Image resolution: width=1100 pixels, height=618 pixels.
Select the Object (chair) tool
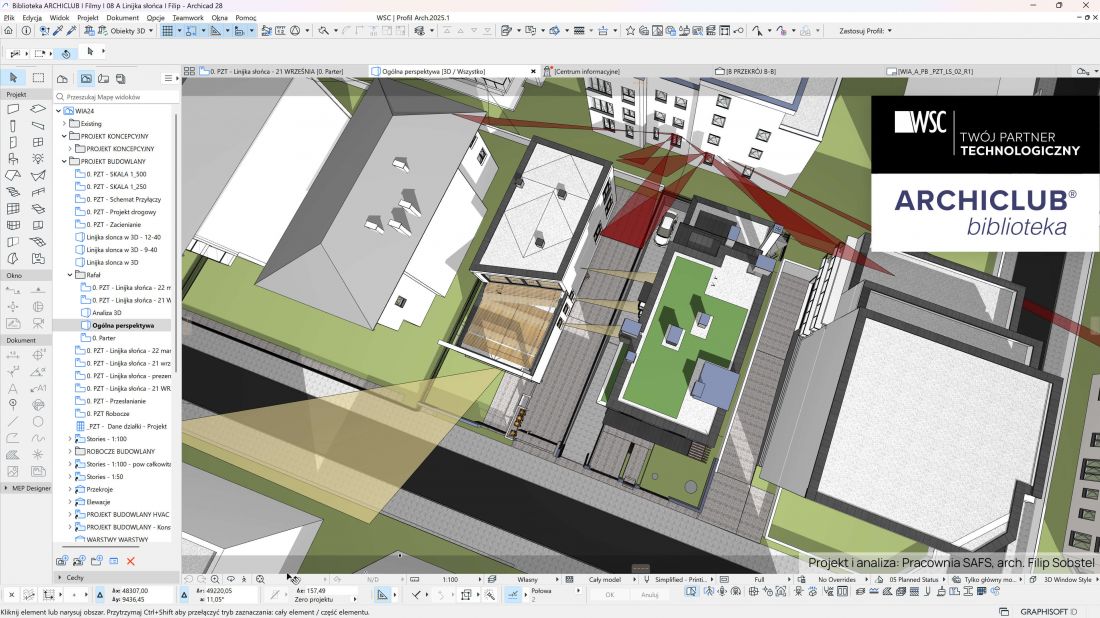pyautogui.click(x=13, y=159)
